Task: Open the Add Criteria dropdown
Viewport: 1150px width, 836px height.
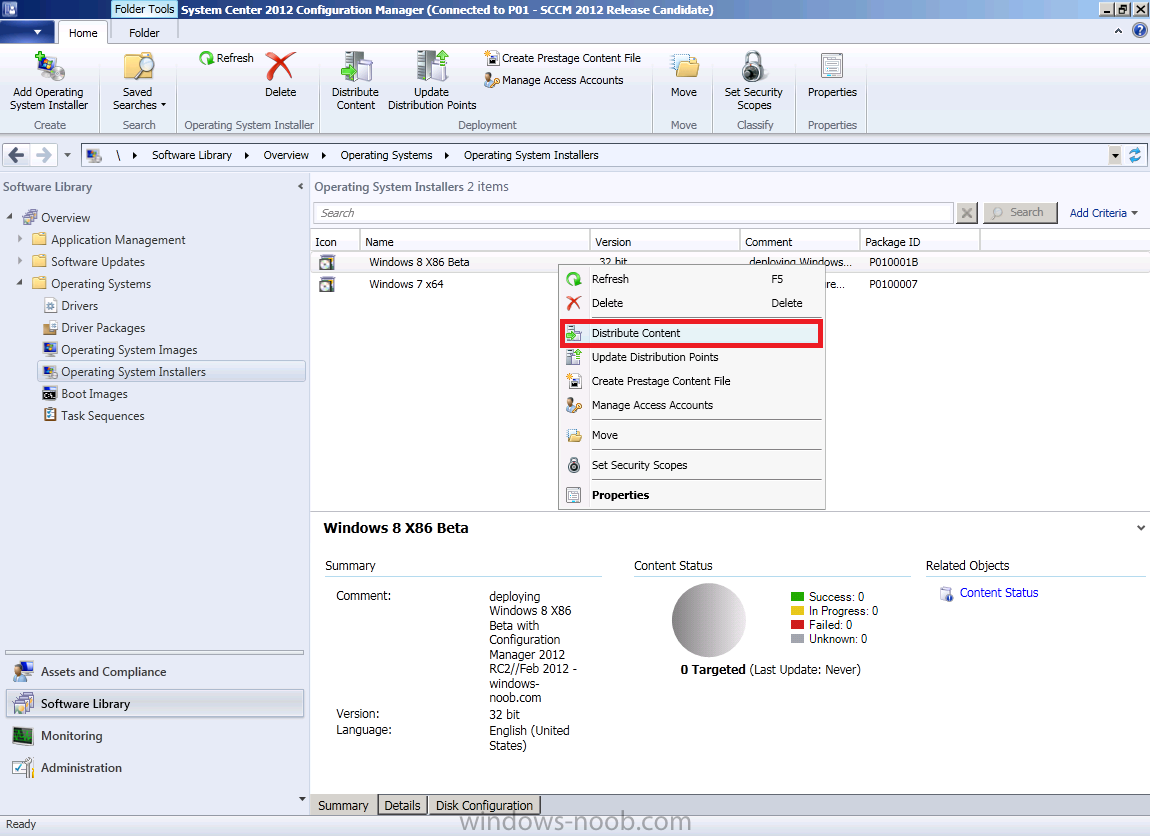Action: pos(1103,213)
